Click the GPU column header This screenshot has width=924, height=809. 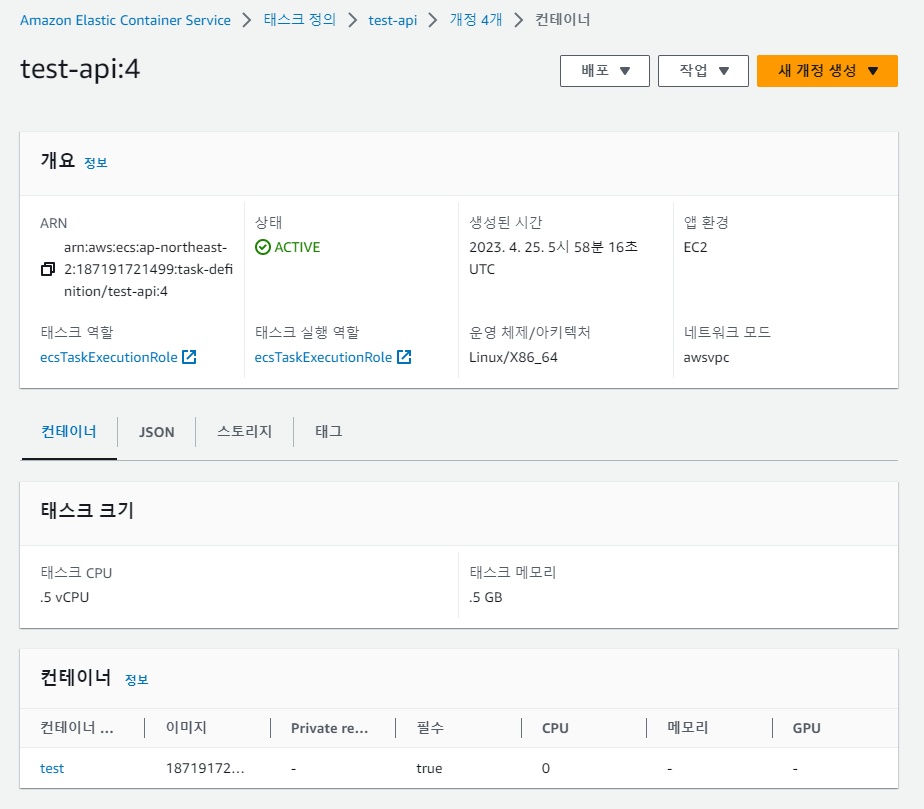point(806,728)
